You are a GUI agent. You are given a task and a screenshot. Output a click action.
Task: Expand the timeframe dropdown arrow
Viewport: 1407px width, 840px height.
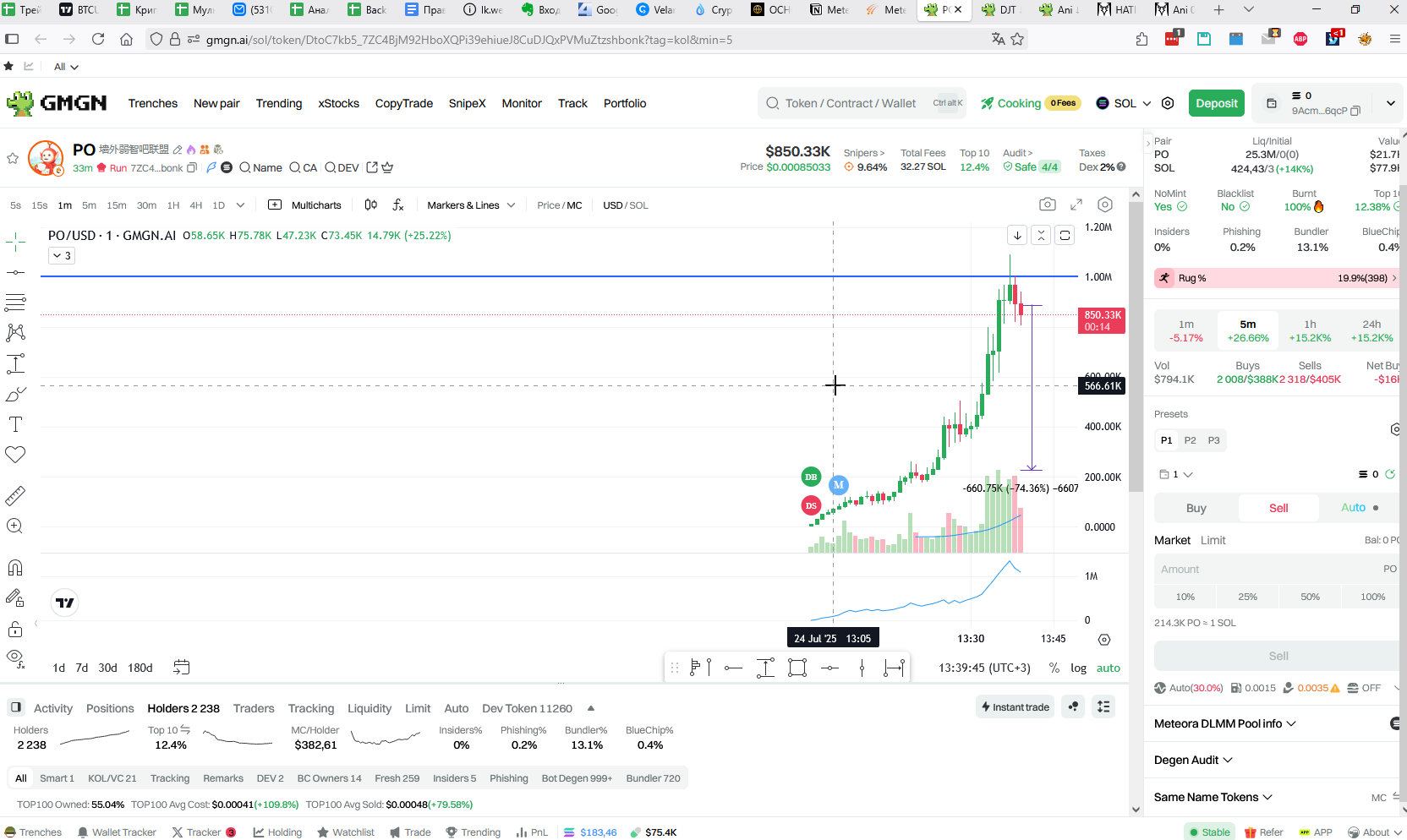coord(240,205)
